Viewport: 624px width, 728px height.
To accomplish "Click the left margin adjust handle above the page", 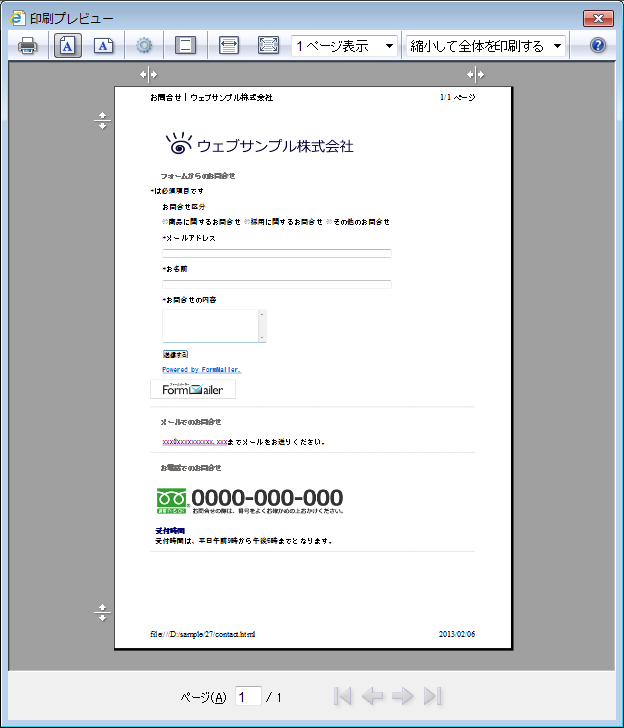I will coord(148,75).
